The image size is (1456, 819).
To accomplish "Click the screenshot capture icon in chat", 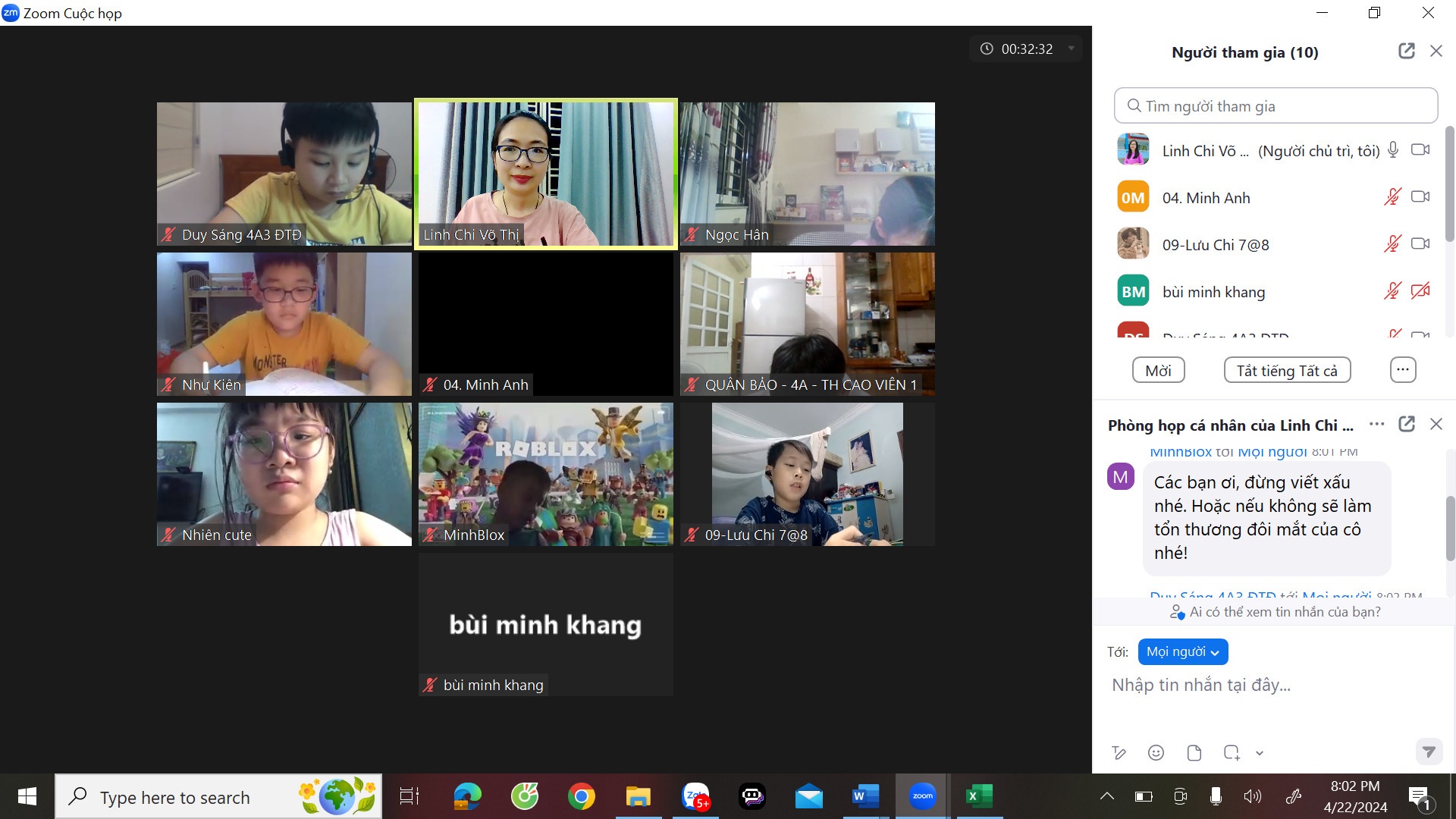I will (x=1231, y=752).
